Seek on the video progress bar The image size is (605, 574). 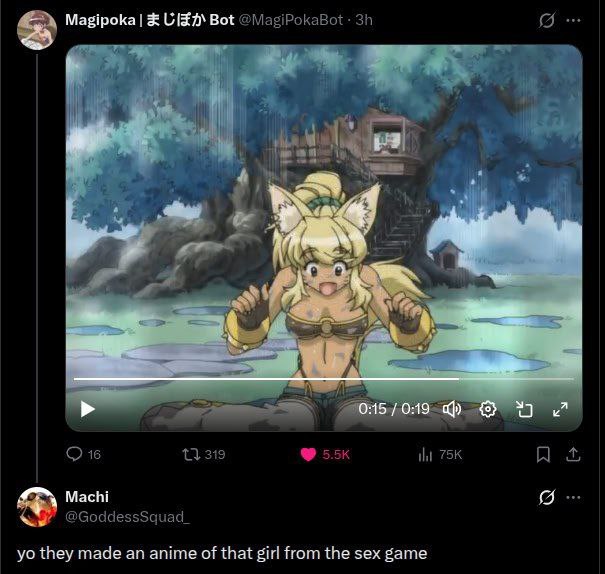pyautogui.click(x=323, y=379)
